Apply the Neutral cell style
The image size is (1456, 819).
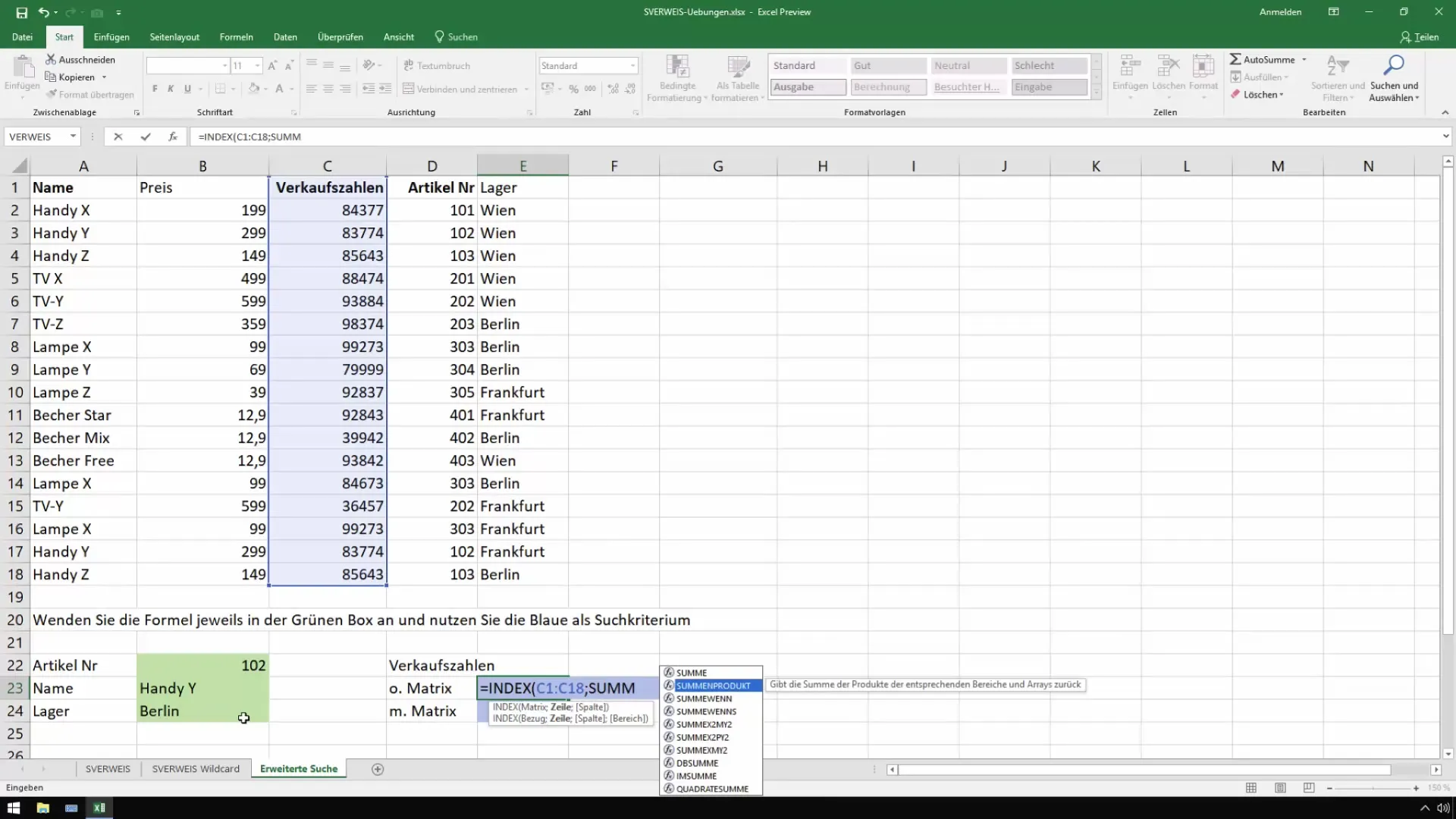point(968,66)
